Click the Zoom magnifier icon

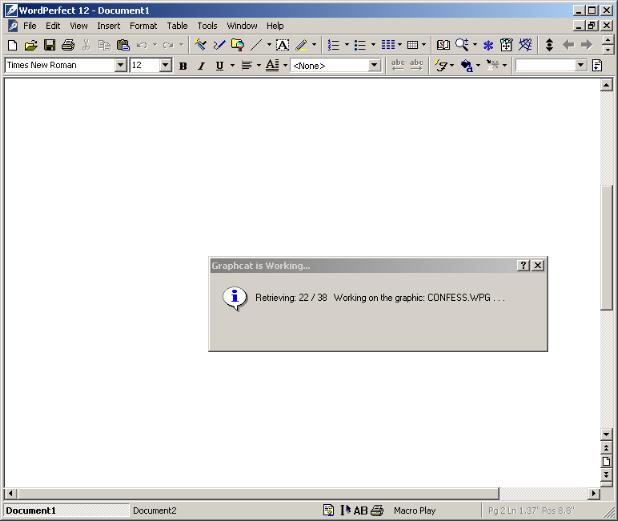click(x=462, y=45)
